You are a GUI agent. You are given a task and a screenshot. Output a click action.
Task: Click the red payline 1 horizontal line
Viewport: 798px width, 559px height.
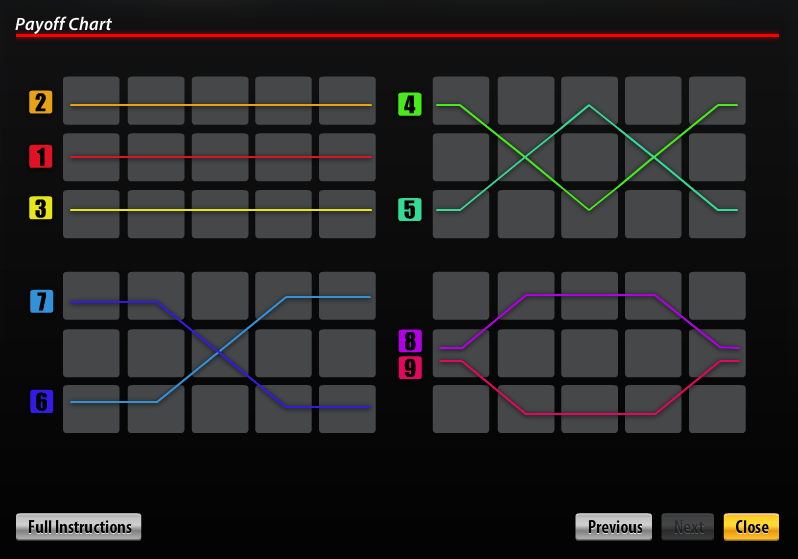tap(220, 157)
